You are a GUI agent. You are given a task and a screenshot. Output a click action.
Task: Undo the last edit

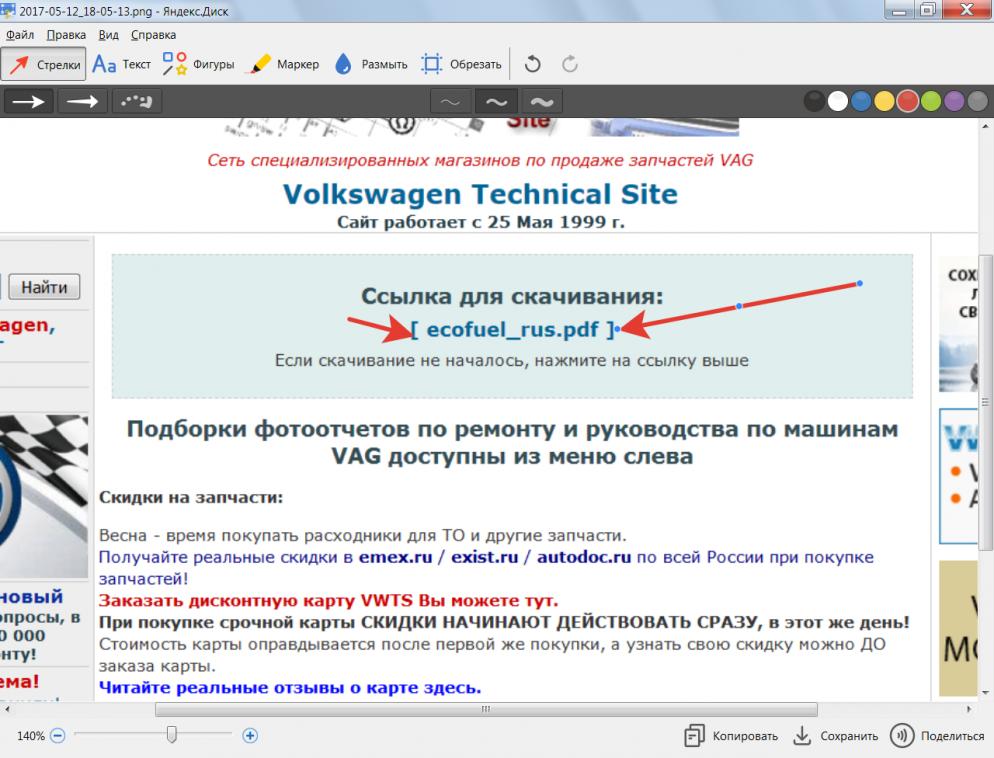[x=532, y=64]
